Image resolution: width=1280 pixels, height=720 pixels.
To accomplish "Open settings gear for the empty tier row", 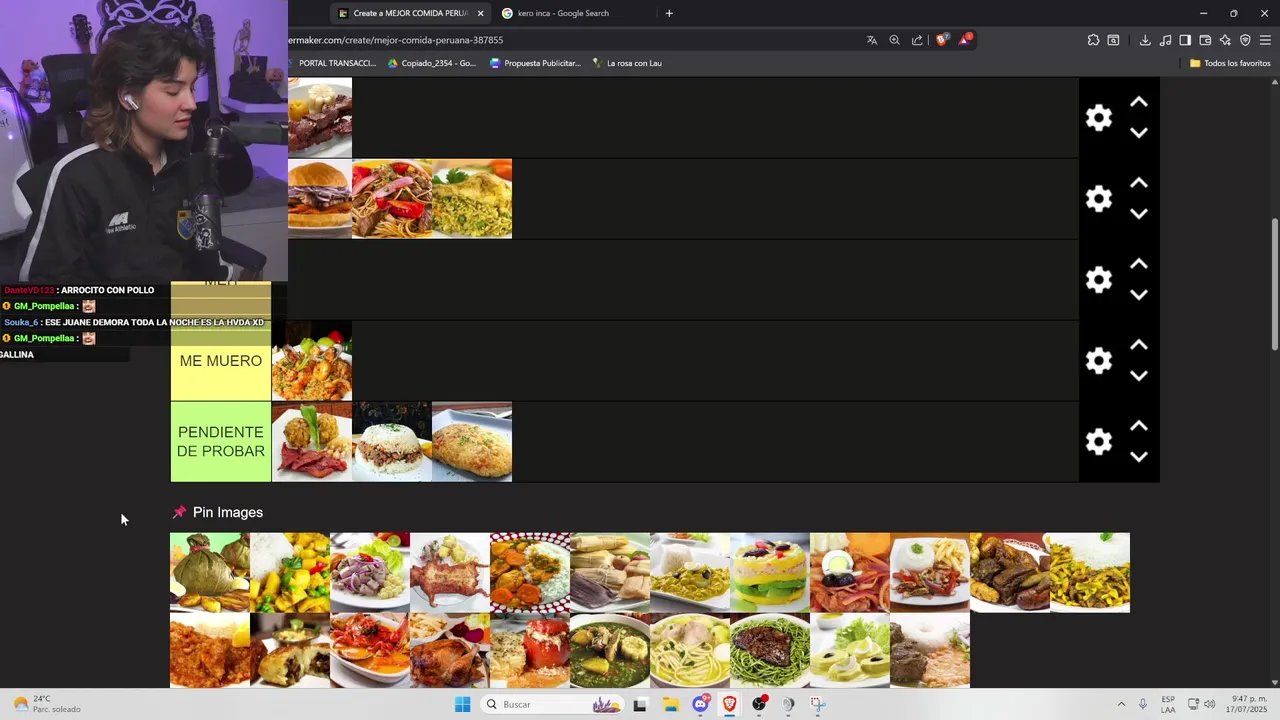I will tap(1099, 280).
